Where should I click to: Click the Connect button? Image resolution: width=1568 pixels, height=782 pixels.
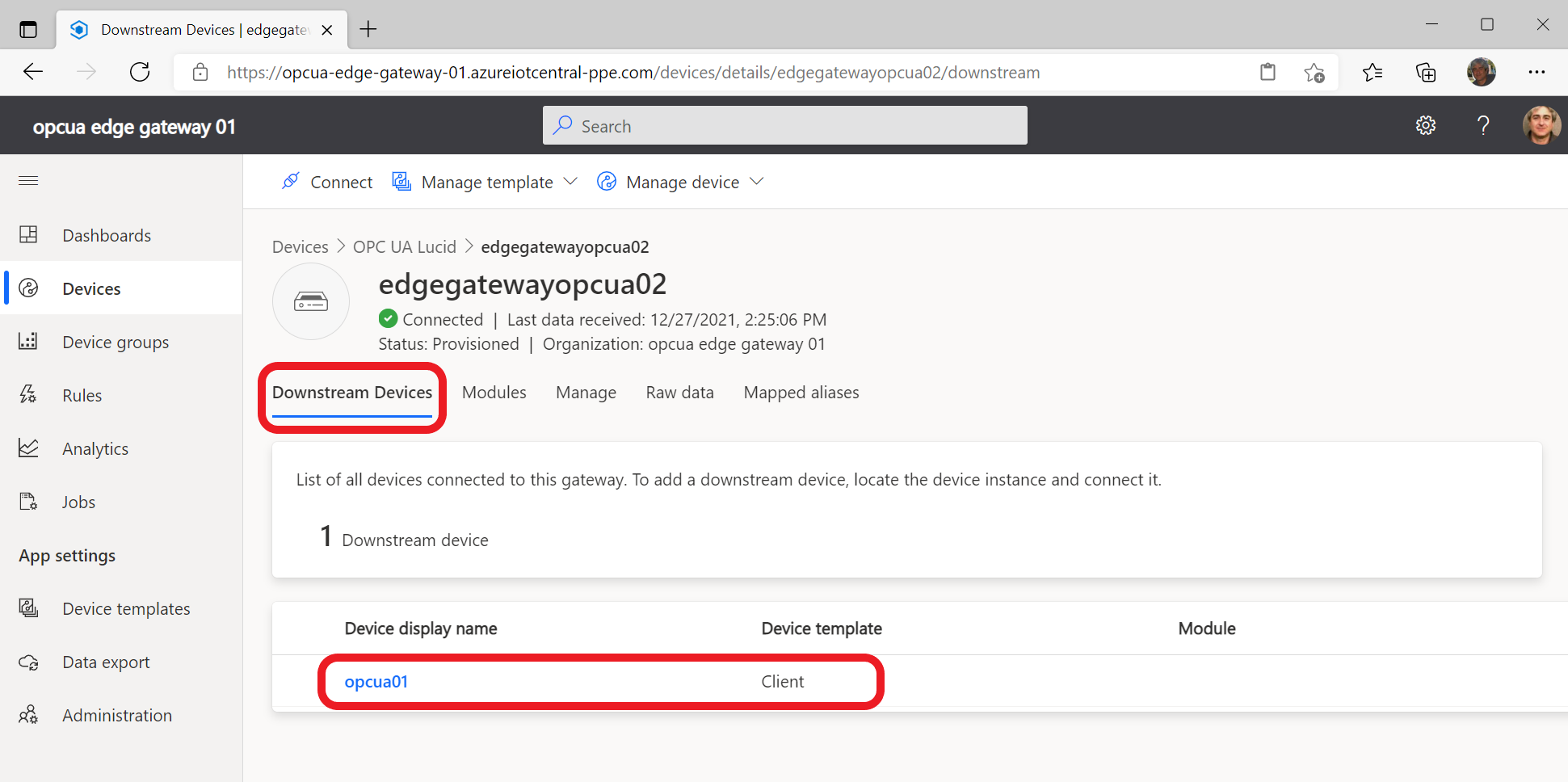(326, 182)
